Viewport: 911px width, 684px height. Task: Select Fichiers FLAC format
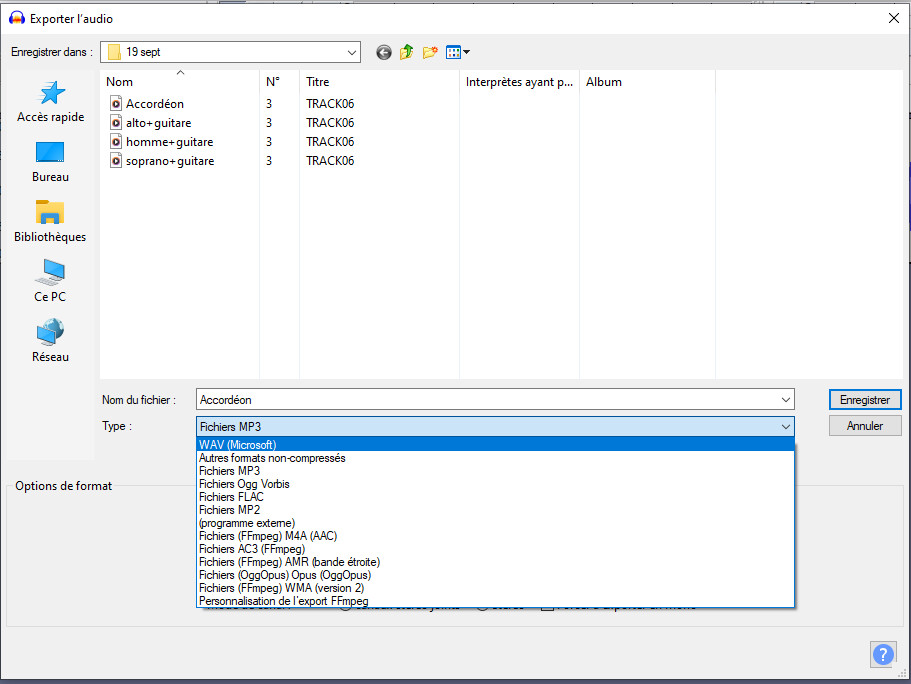(495, 497)
